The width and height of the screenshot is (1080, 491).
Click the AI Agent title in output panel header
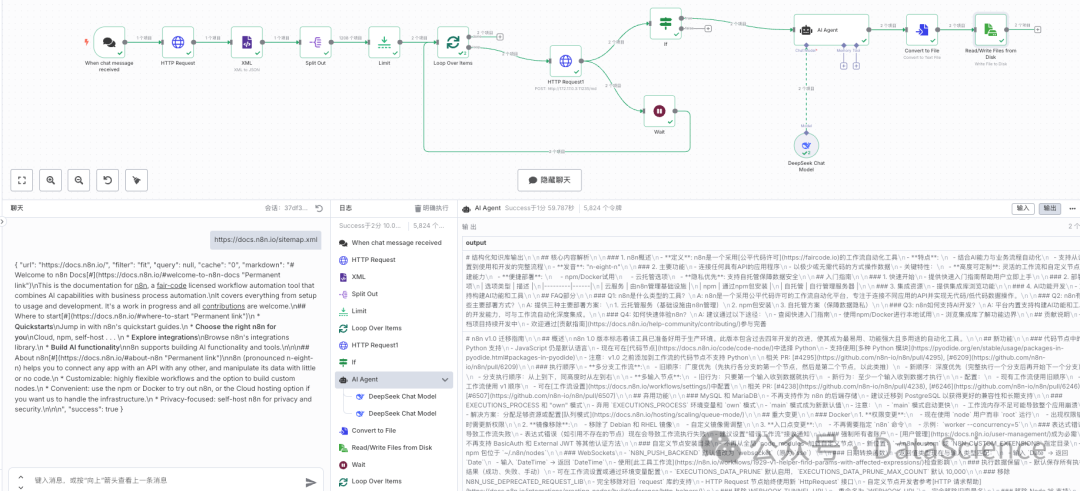[x=487, y=207]
